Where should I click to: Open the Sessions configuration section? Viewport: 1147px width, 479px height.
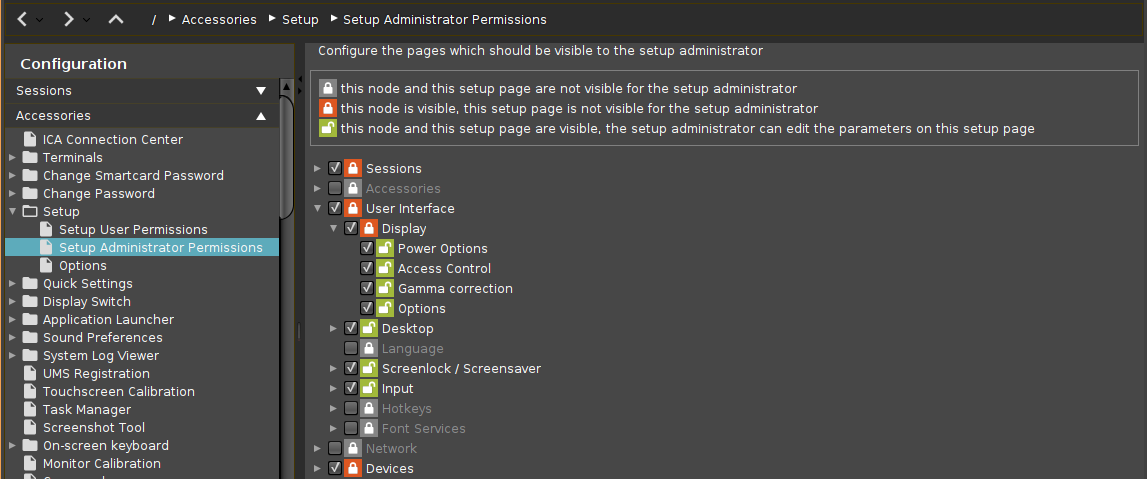[x=140, y=91]
